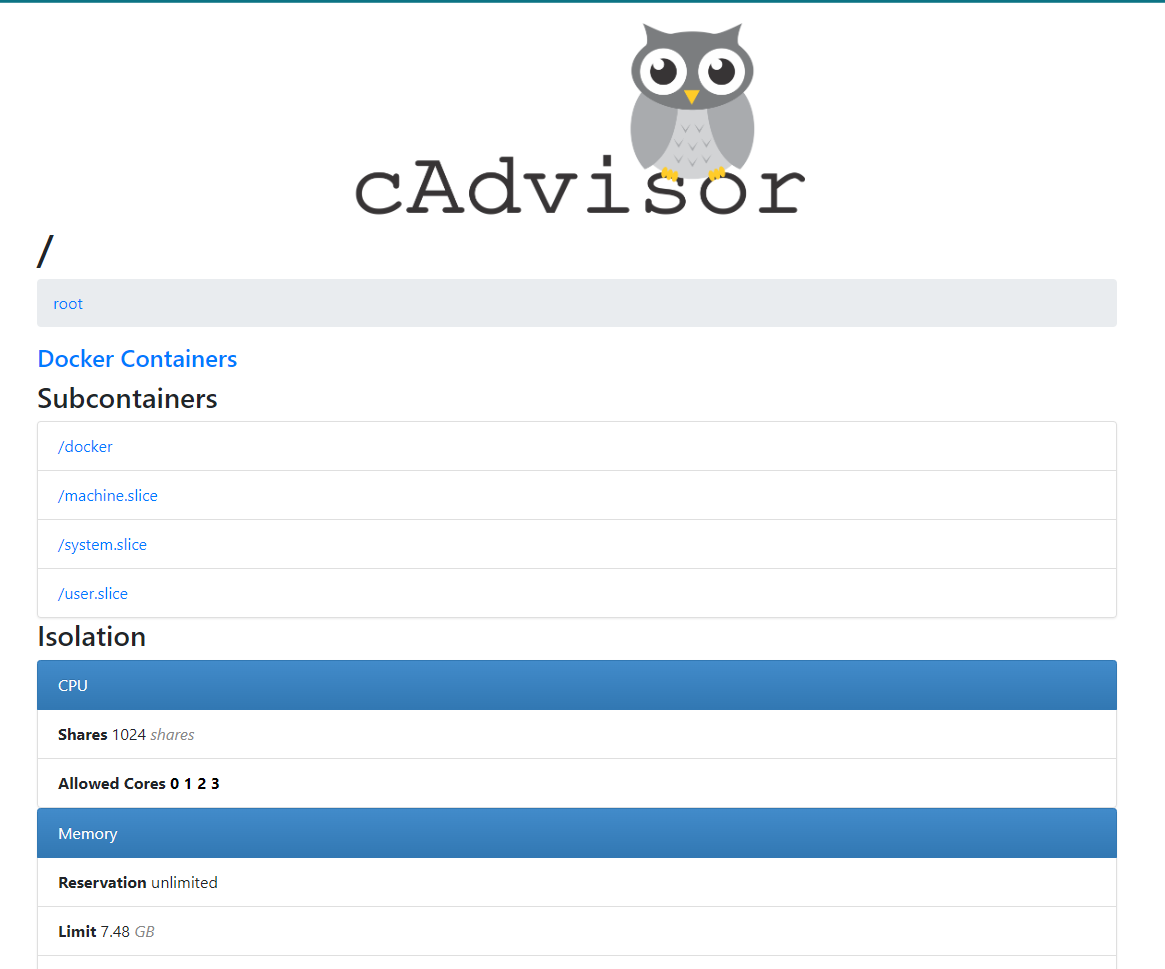This screenshot has width=1165, height=969.
Task: Open the /system.slice subcontainer
Action: 103,545
